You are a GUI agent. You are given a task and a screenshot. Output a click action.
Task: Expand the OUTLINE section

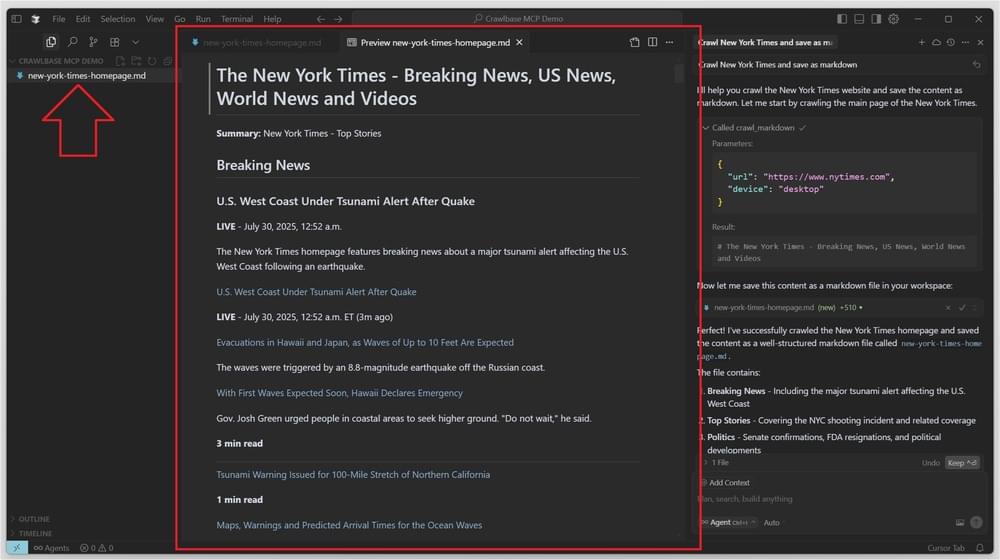pyautogui.click(x=34, y=519)
